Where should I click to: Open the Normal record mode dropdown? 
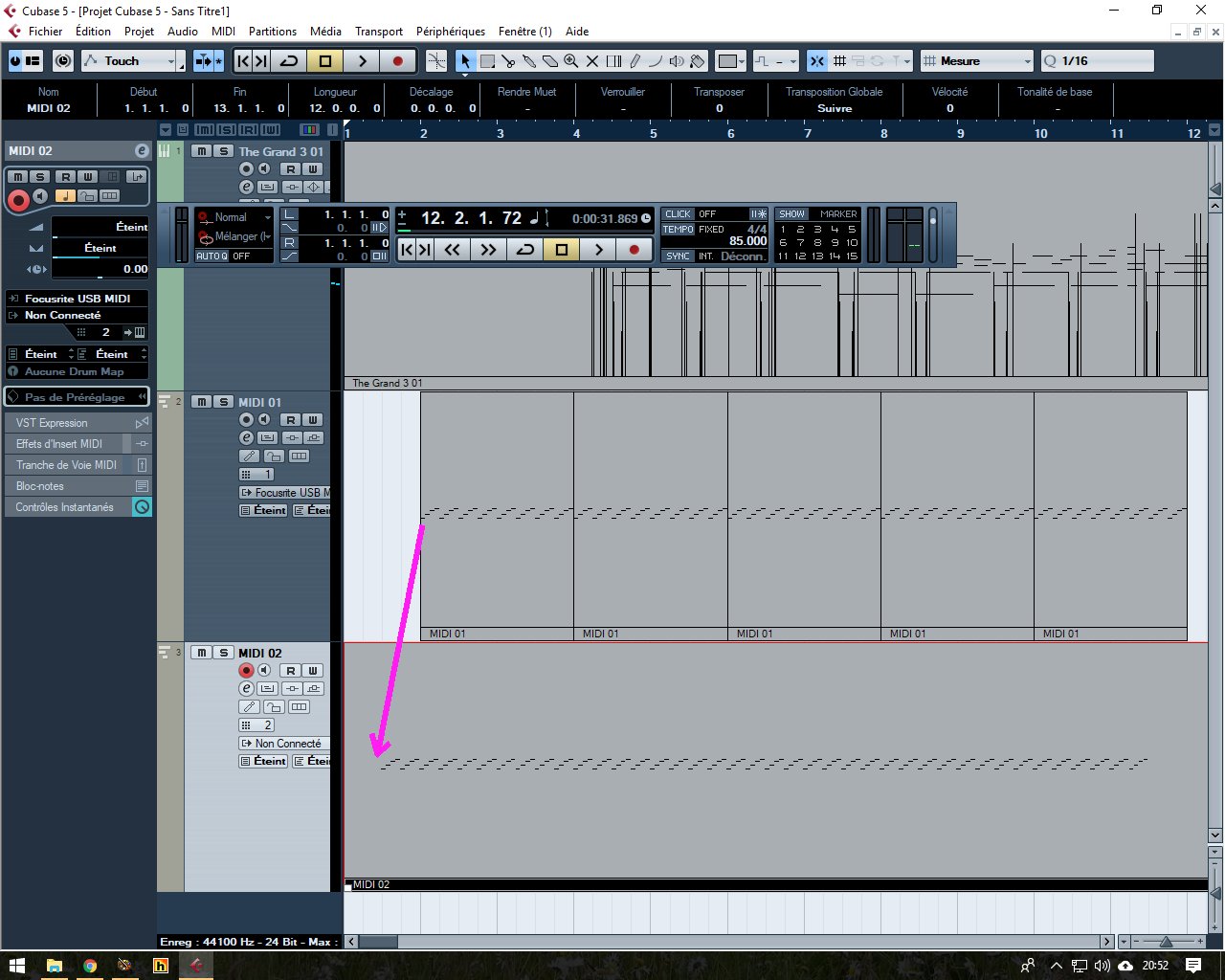(x=234, y=217)
